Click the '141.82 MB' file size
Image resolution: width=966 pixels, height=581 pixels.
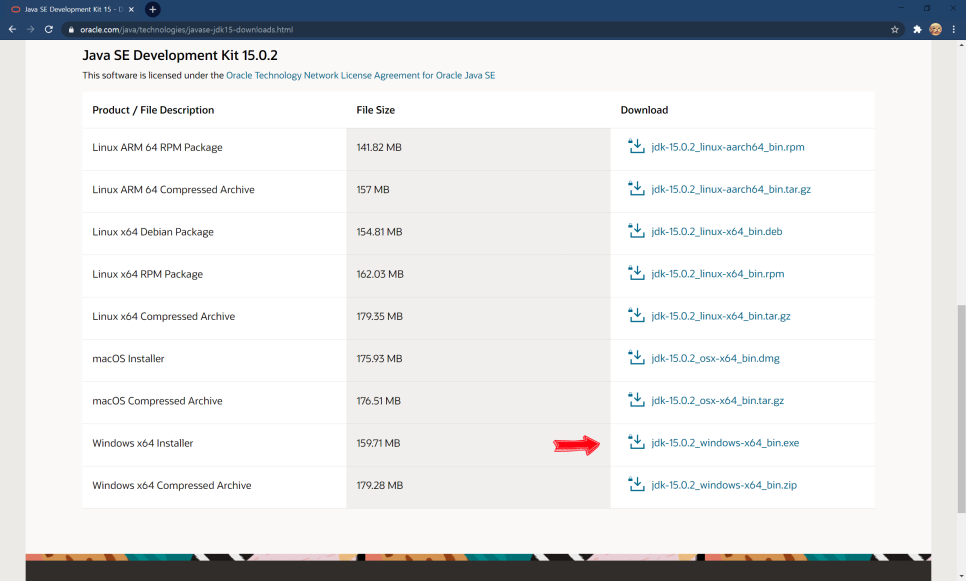(379, 147)
